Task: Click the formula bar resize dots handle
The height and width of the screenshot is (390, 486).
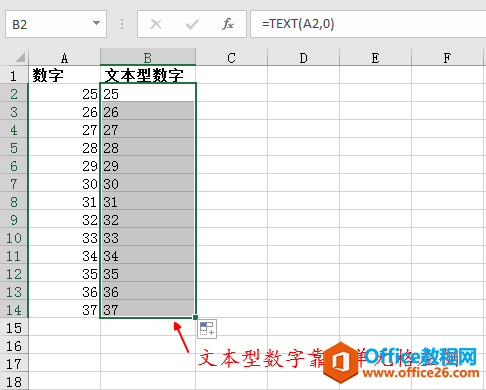Action: 122,24
